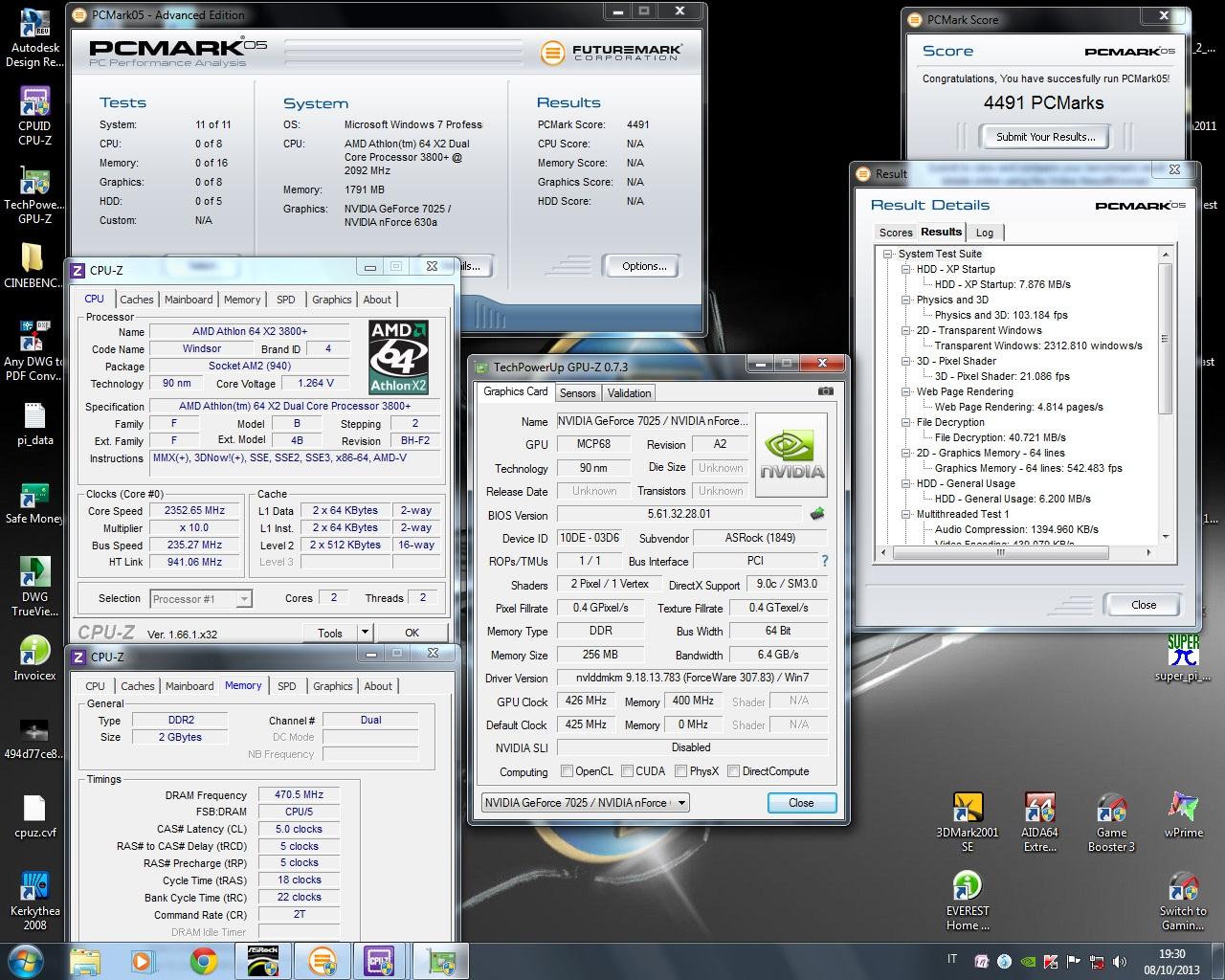Screen dimensions: 1225x980
Task: Click the Result Details horizontal scrollbar thumb
Action: [x=999, y=552]
